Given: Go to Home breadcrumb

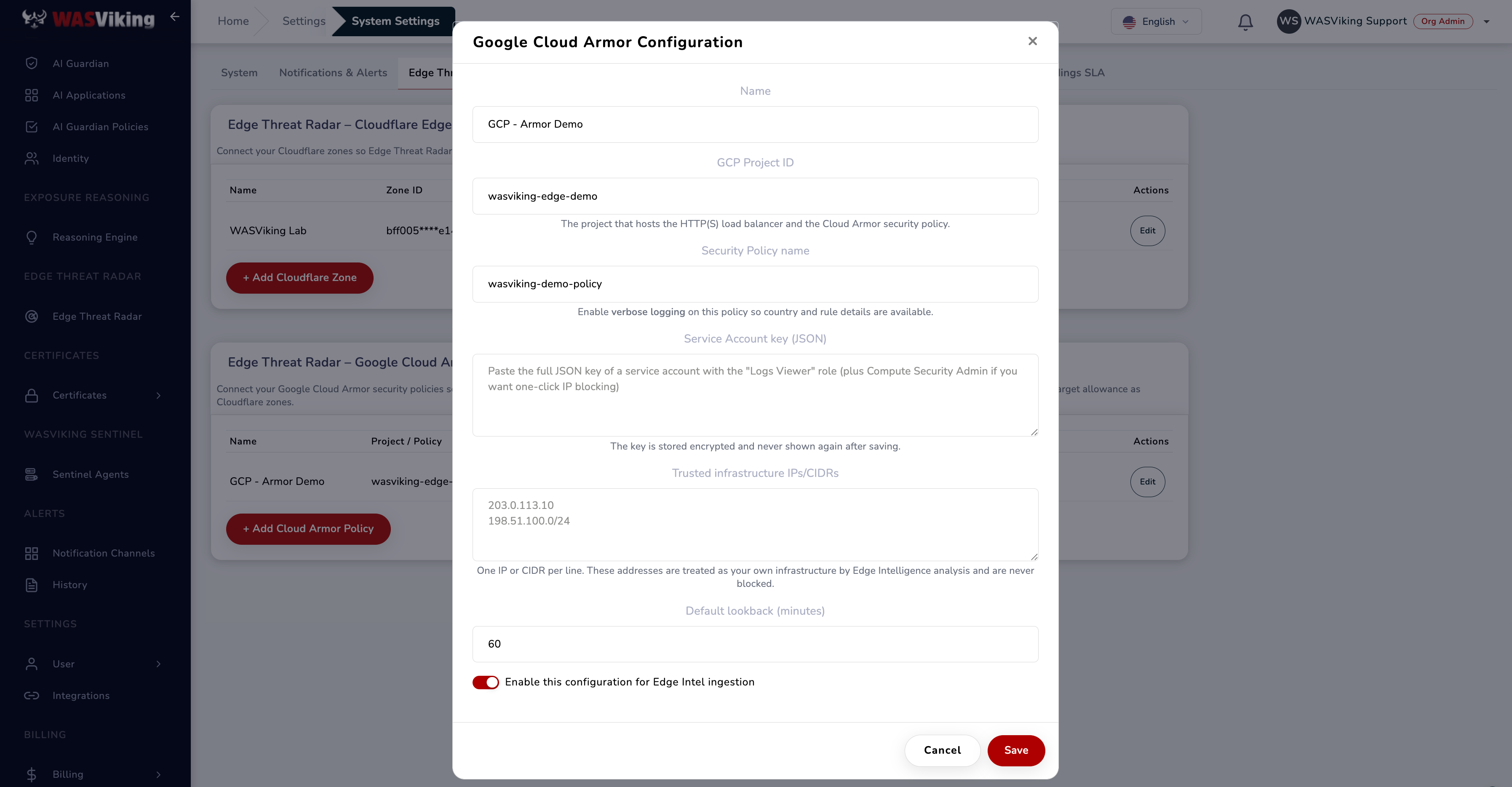Looking at the screenshot, I should [x=233, y=21].
